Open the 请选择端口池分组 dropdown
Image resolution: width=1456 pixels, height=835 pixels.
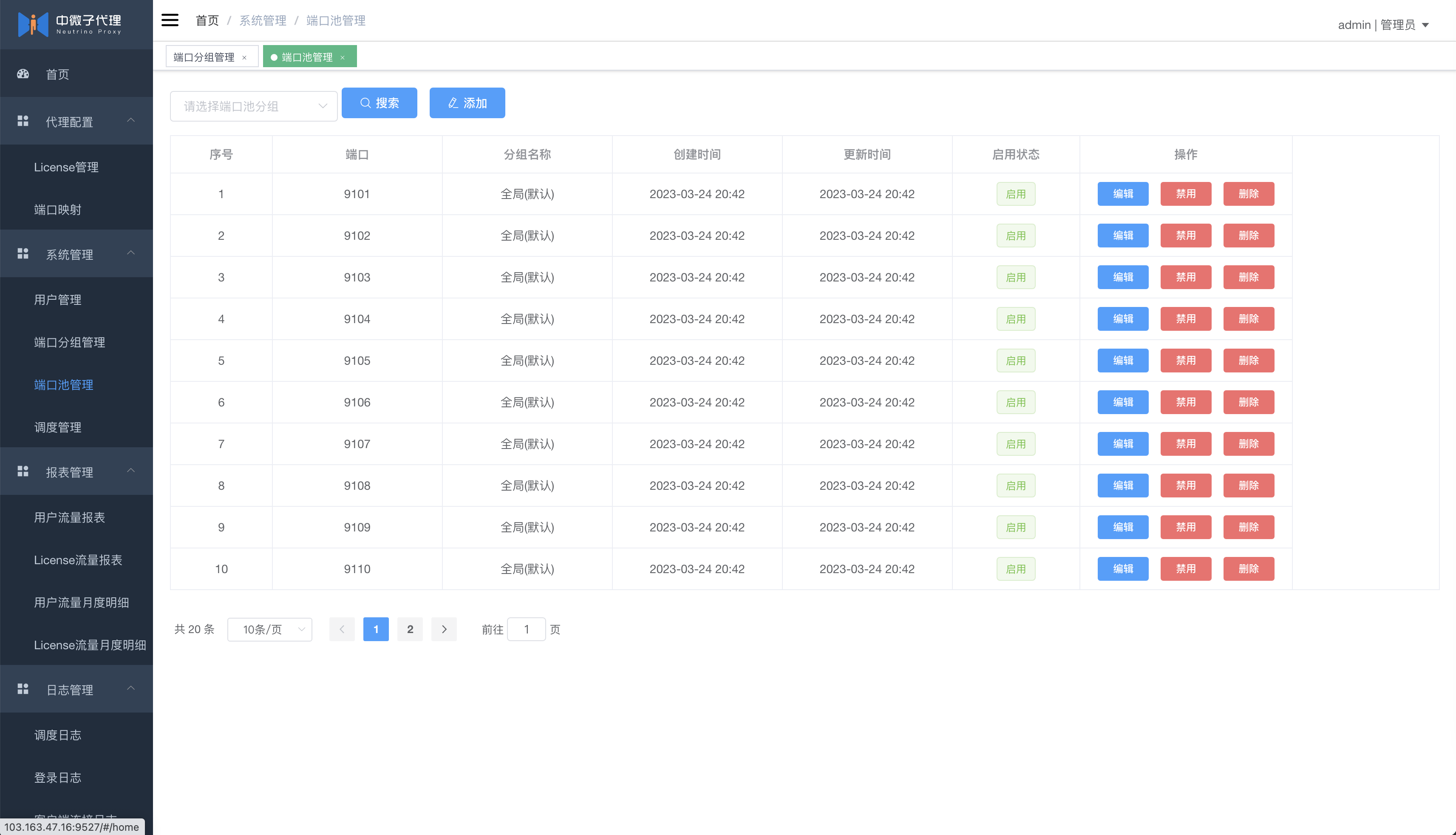(253, 106)
